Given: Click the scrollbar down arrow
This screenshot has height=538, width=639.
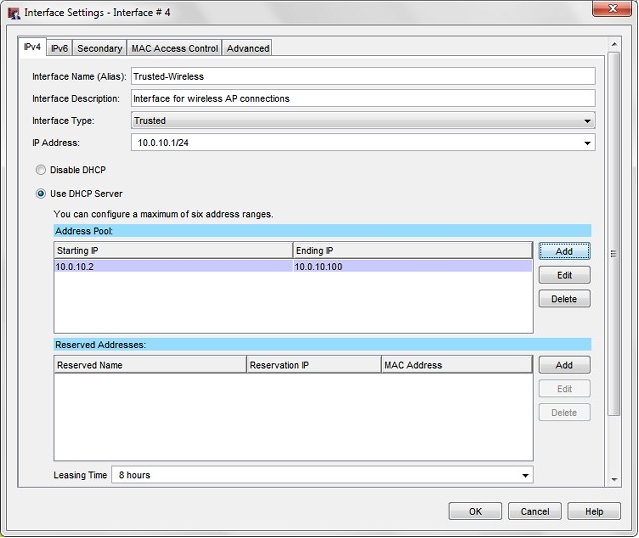Looking at the screenshot, I should click(x=614, y=480).
